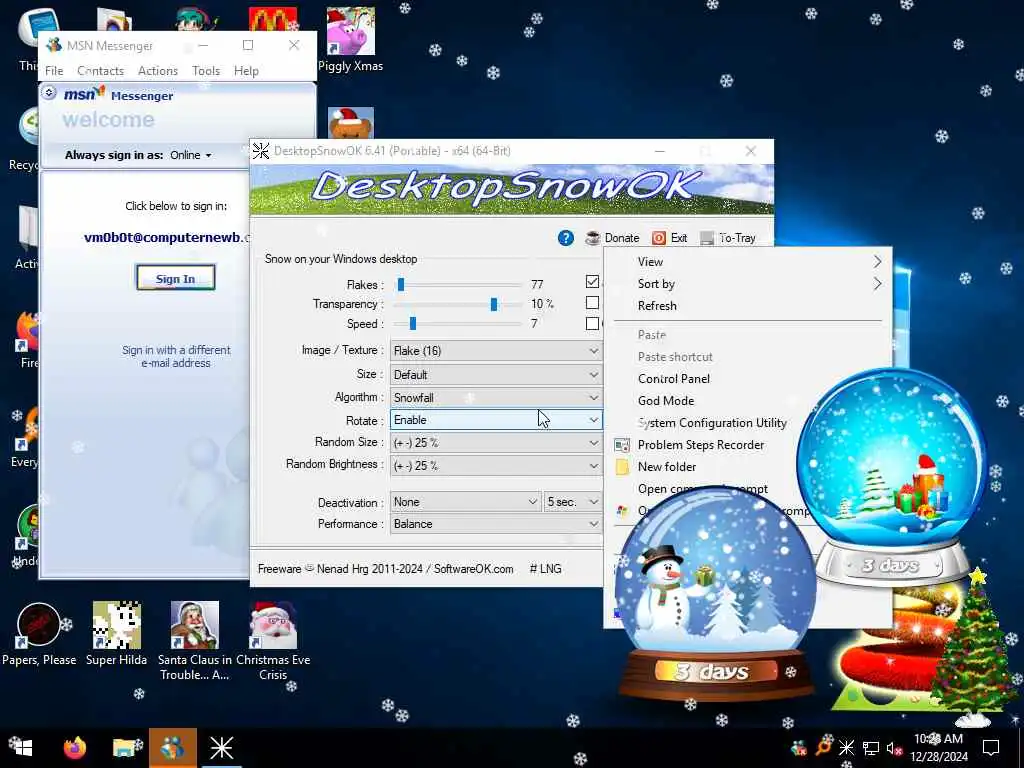
Task: Choose Control Panel from context menu
Action: [x=748, y=379]
